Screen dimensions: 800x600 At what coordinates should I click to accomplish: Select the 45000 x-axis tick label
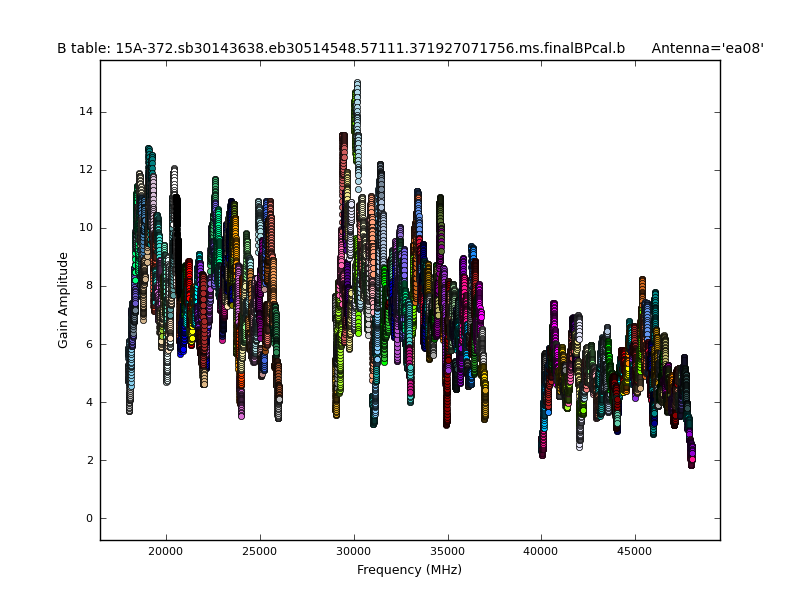point(635,551)
